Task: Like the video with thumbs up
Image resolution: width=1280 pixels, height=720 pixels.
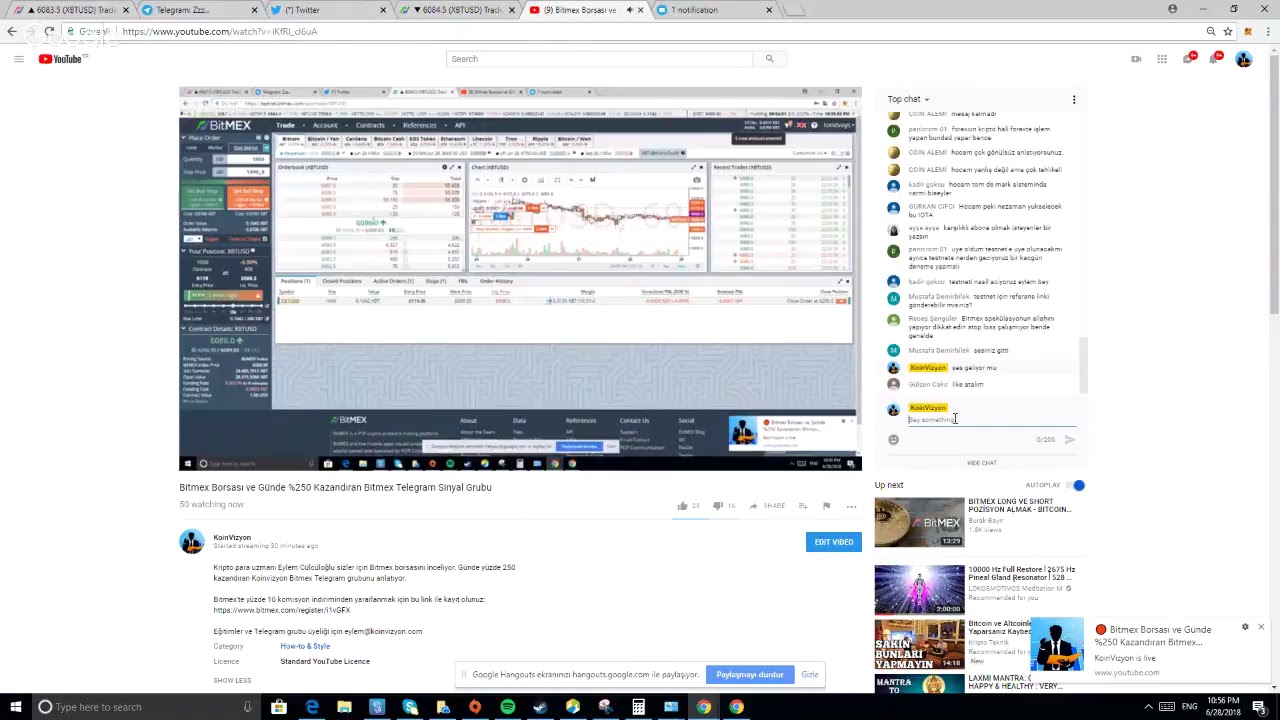Action: (683, 506)
